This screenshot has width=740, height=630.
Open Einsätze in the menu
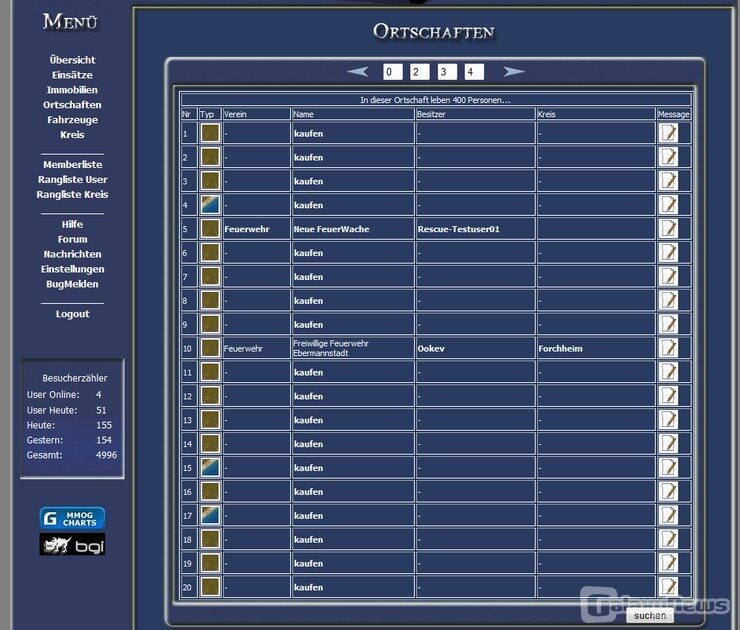click(72, 75)
